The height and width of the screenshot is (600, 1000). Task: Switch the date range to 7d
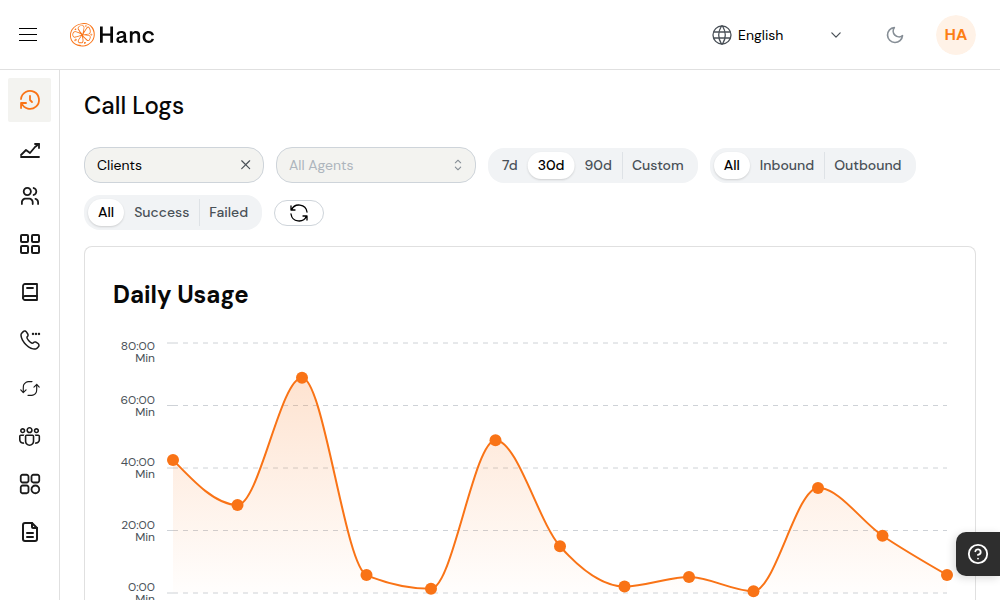pos(510,165)
